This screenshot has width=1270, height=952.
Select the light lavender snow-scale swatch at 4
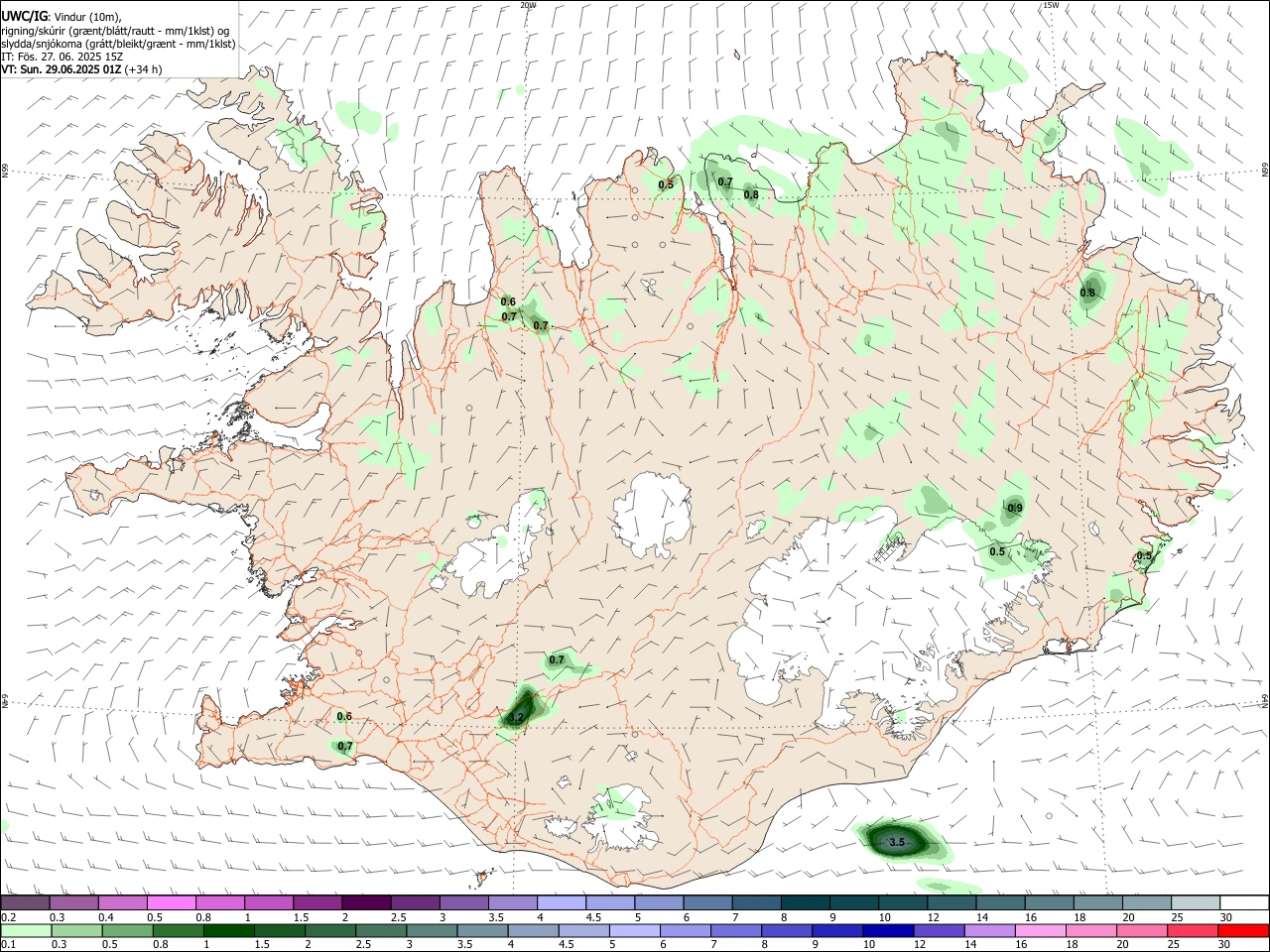pyautogui.click(x=560, y=903)
